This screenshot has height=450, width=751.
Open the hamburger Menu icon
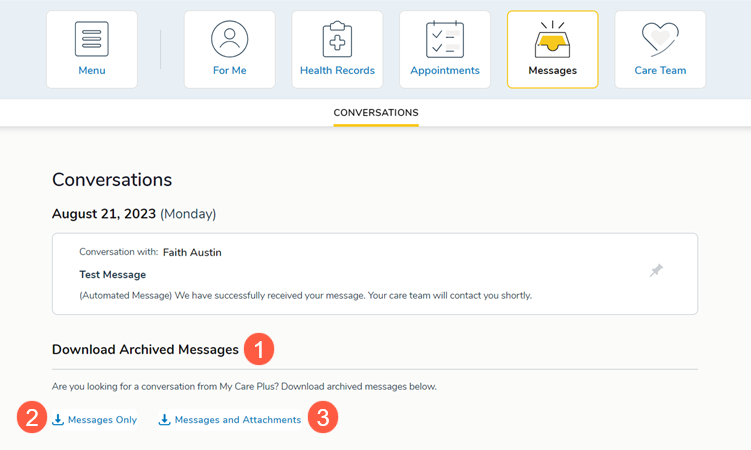pos(92,39)
